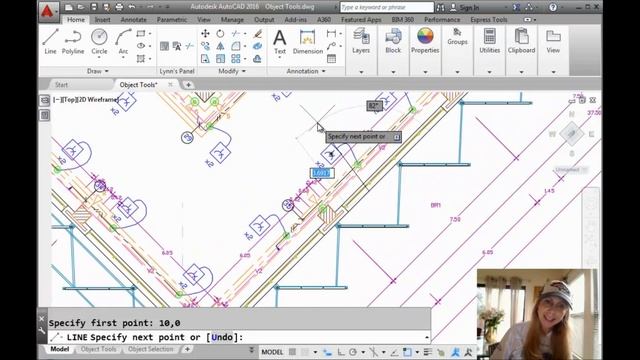This screenshot has width=640, height=360.
Task: Expand the Block panel dropdown
Action: [393, 72]
